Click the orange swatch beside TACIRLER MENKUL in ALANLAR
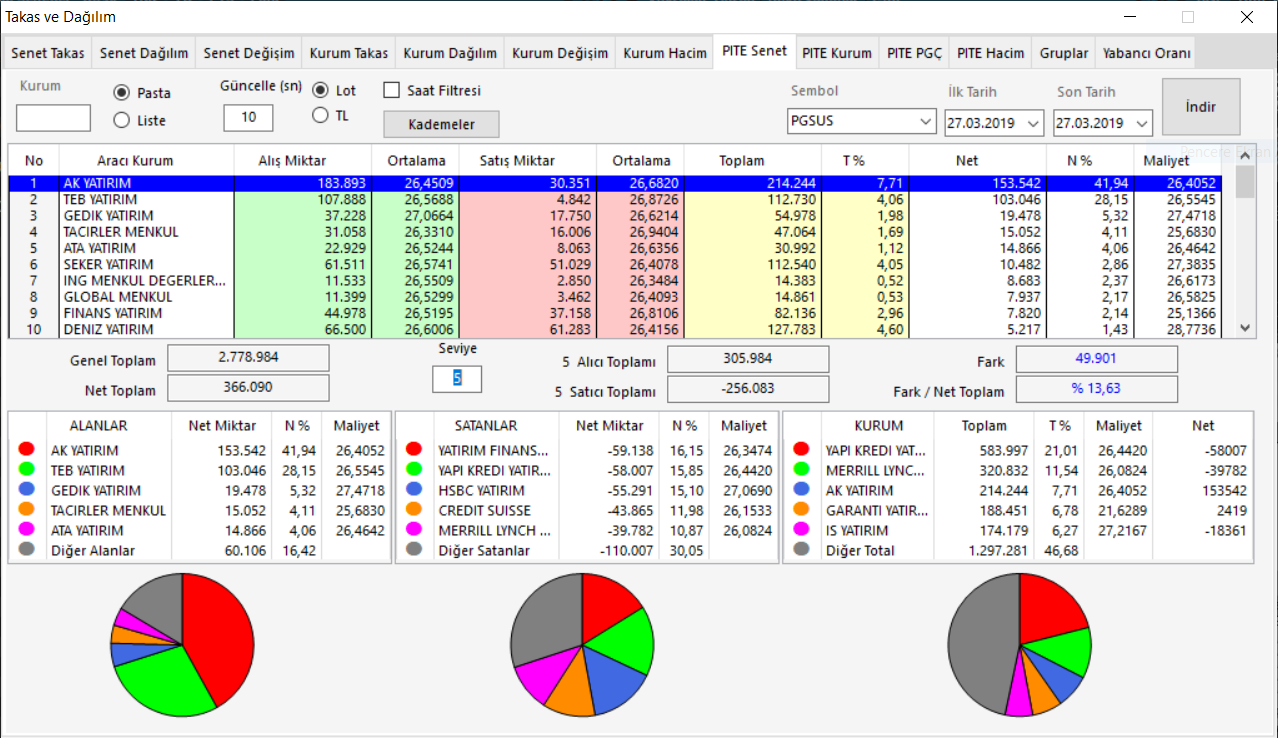The image size is (1278, 738). (27, 510)
